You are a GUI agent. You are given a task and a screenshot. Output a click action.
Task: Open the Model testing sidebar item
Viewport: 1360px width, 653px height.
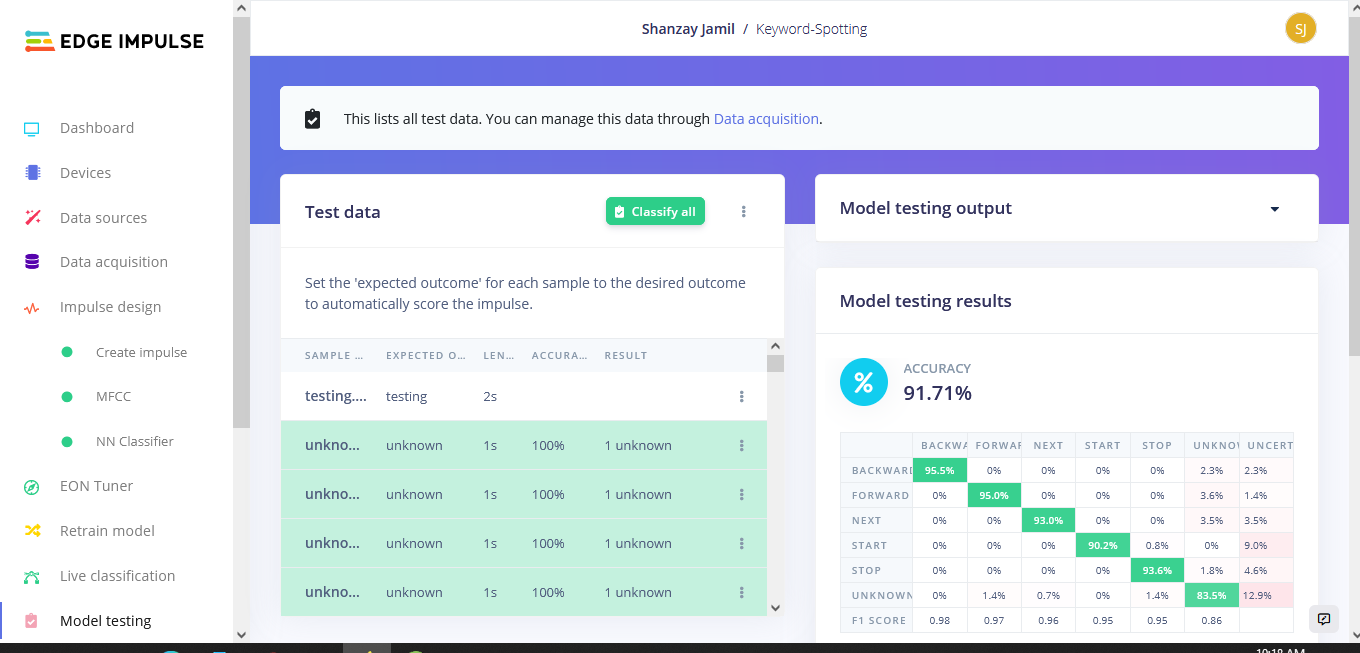pyautogui.click(x=105, y=621)
